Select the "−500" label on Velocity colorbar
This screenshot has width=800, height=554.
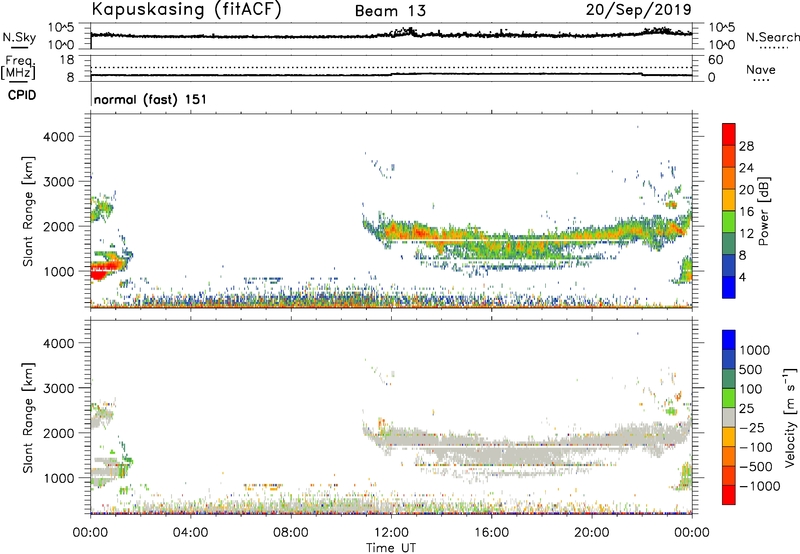click(x=756, y=467)
